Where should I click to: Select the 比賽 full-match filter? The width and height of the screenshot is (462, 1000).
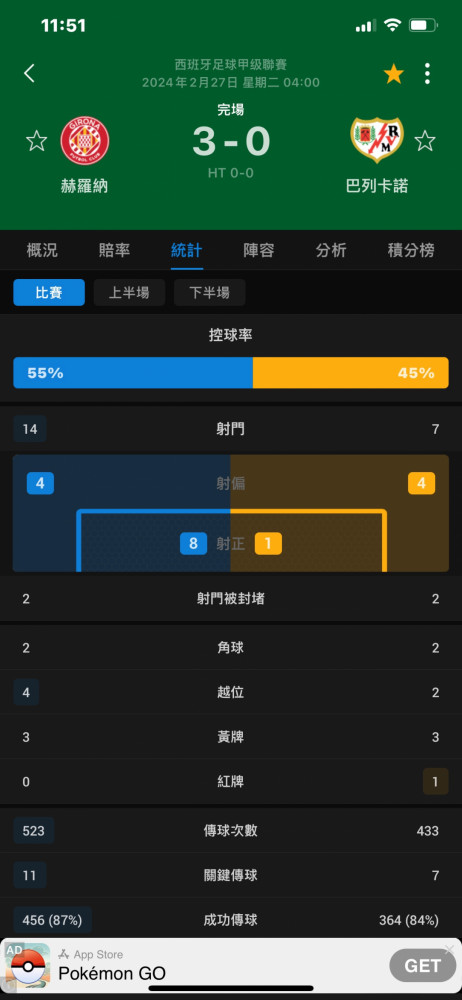click(49, 293)
